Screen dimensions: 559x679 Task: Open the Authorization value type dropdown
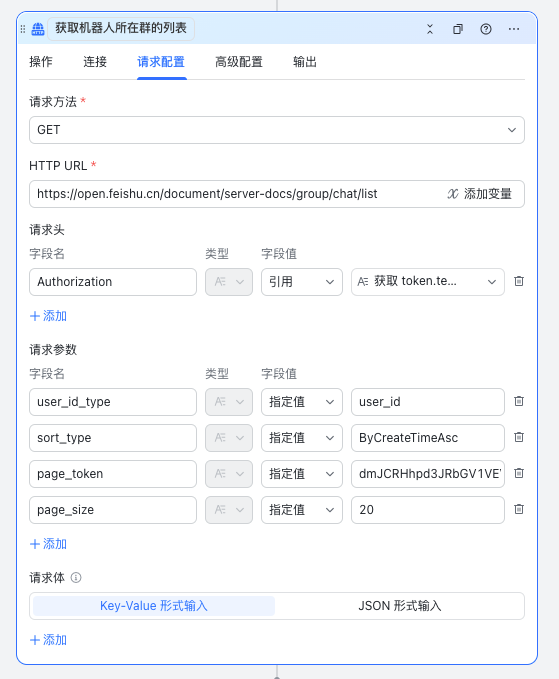[302, 282]
